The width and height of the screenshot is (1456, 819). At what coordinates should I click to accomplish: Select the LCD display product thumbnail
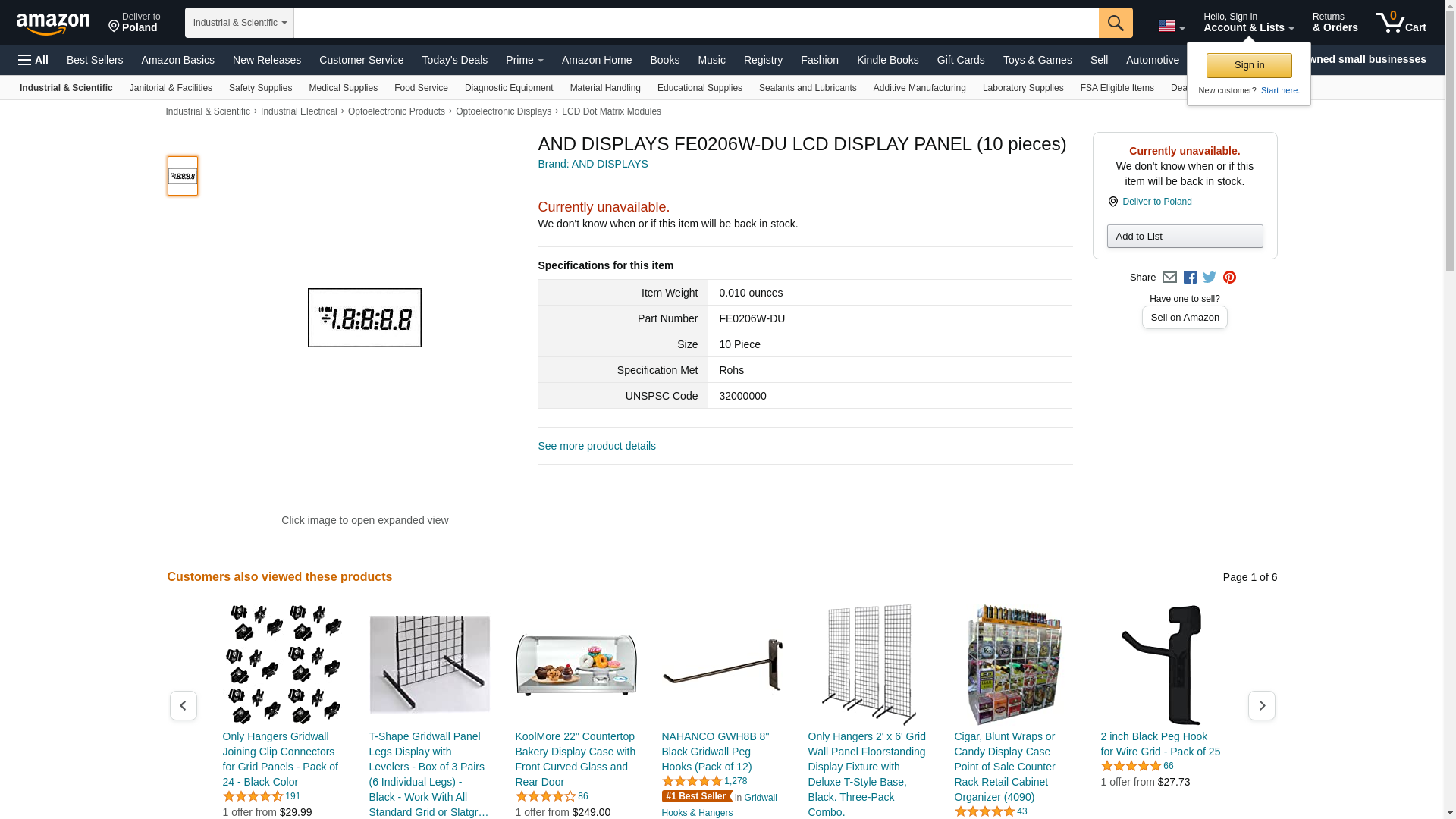click(183, 176)
